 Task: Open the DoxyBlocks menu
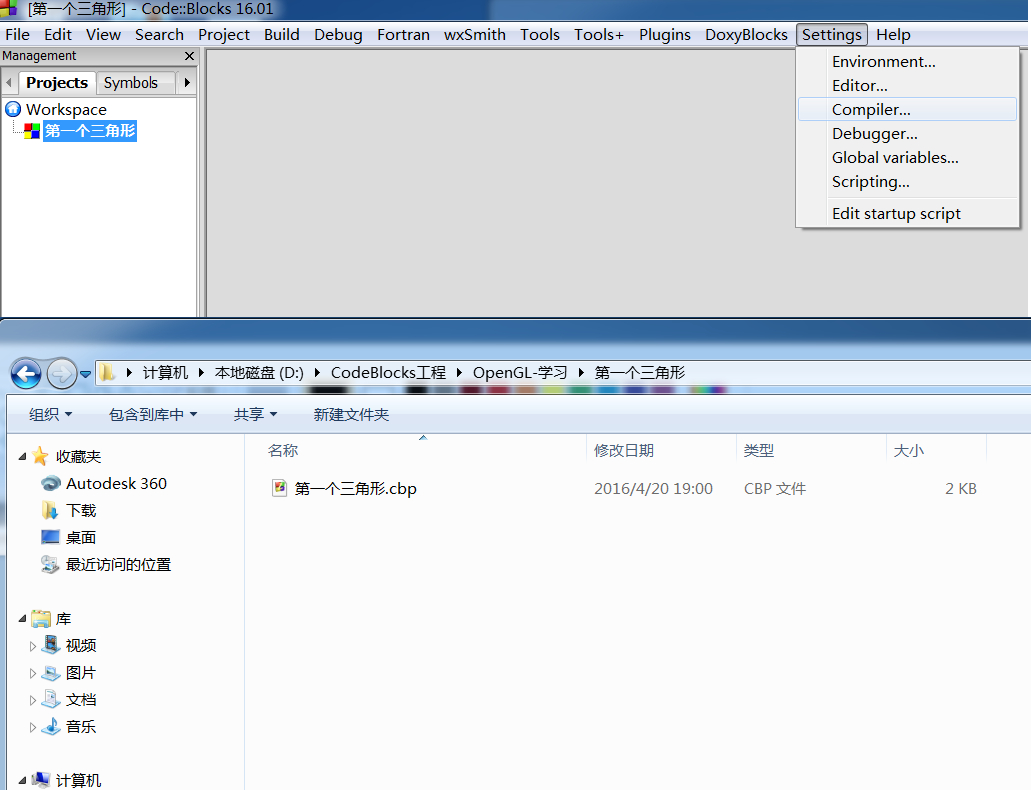746,35
